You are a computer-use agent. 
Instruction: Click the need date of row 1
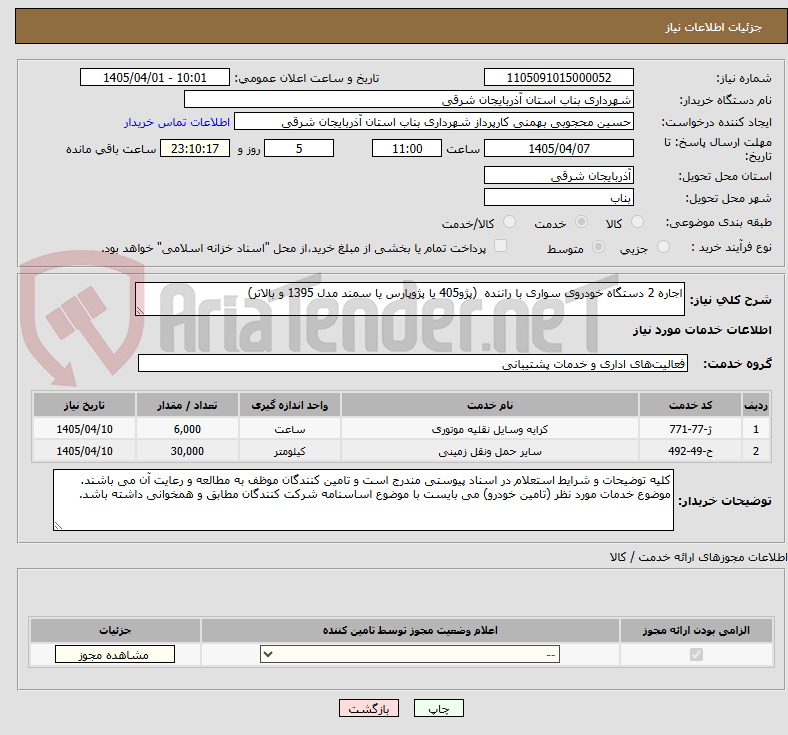[x=84, y=429]
